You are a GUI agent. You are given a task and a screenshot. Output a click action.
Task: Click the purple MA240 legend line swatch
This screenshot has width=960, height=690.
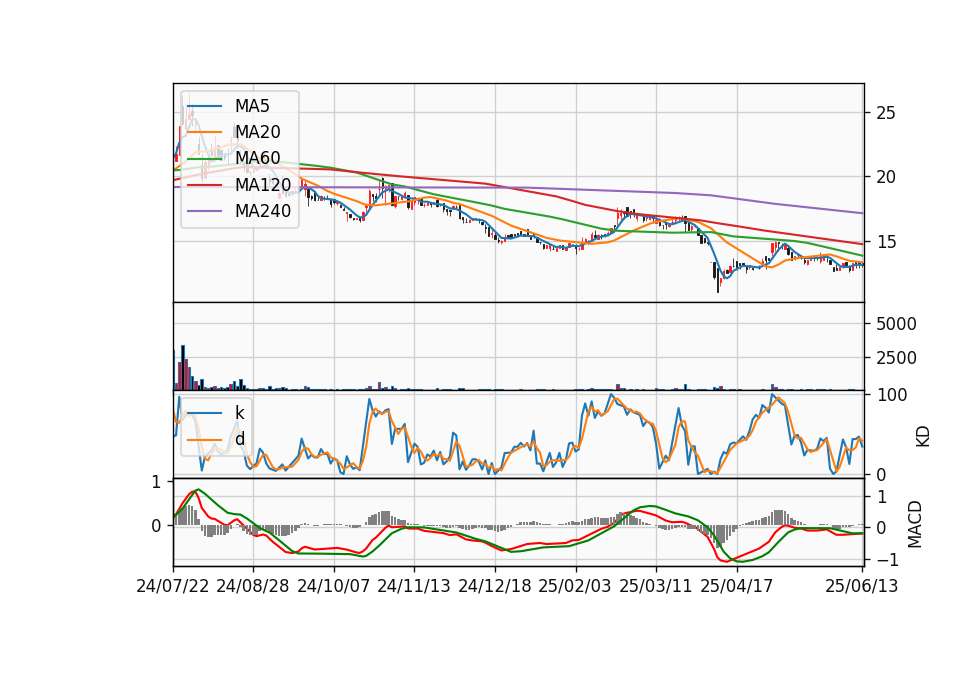pyautogui.click(x=204, y=212)
